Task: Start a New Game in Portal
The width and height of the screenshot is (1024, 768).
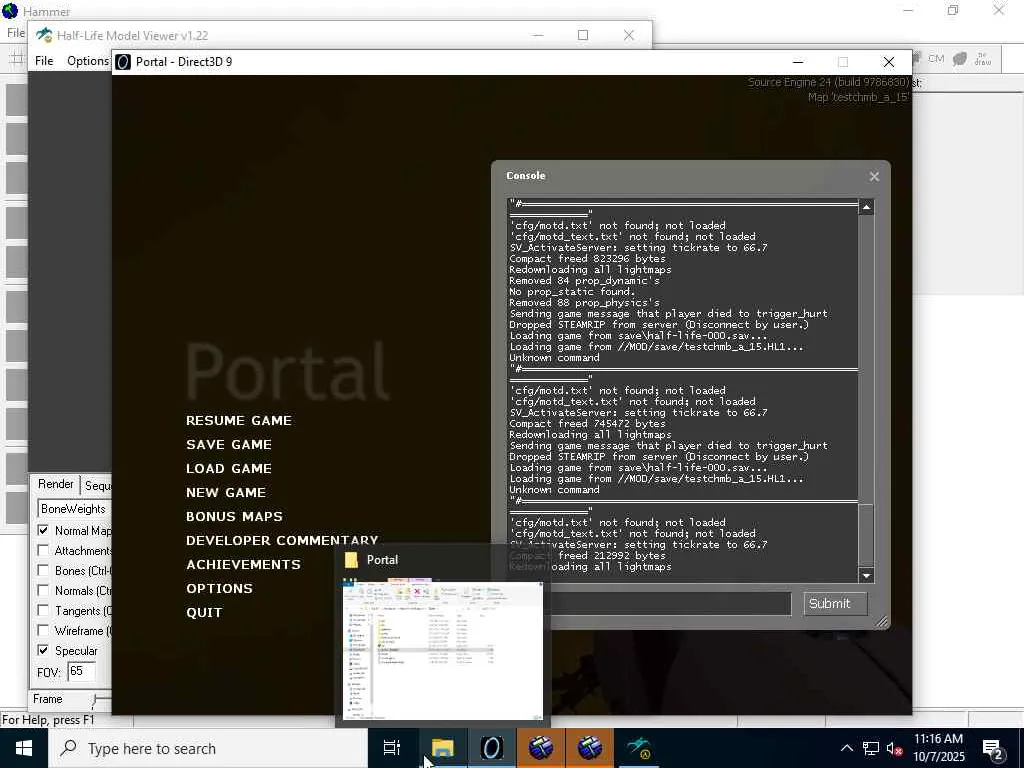Action: (x=225, y=492)
